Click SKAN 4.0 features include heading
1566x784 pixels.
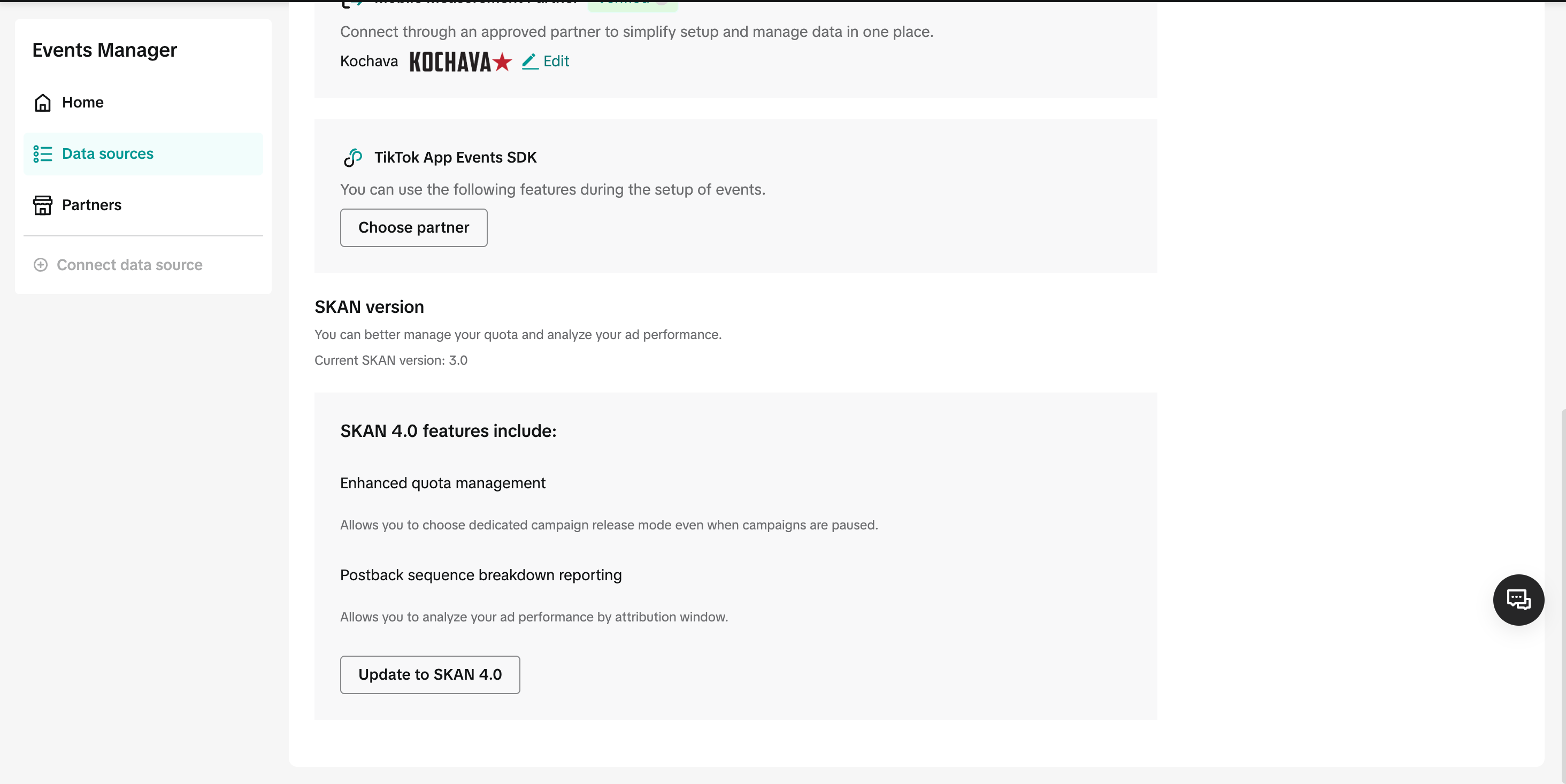(x=448, y=431)
